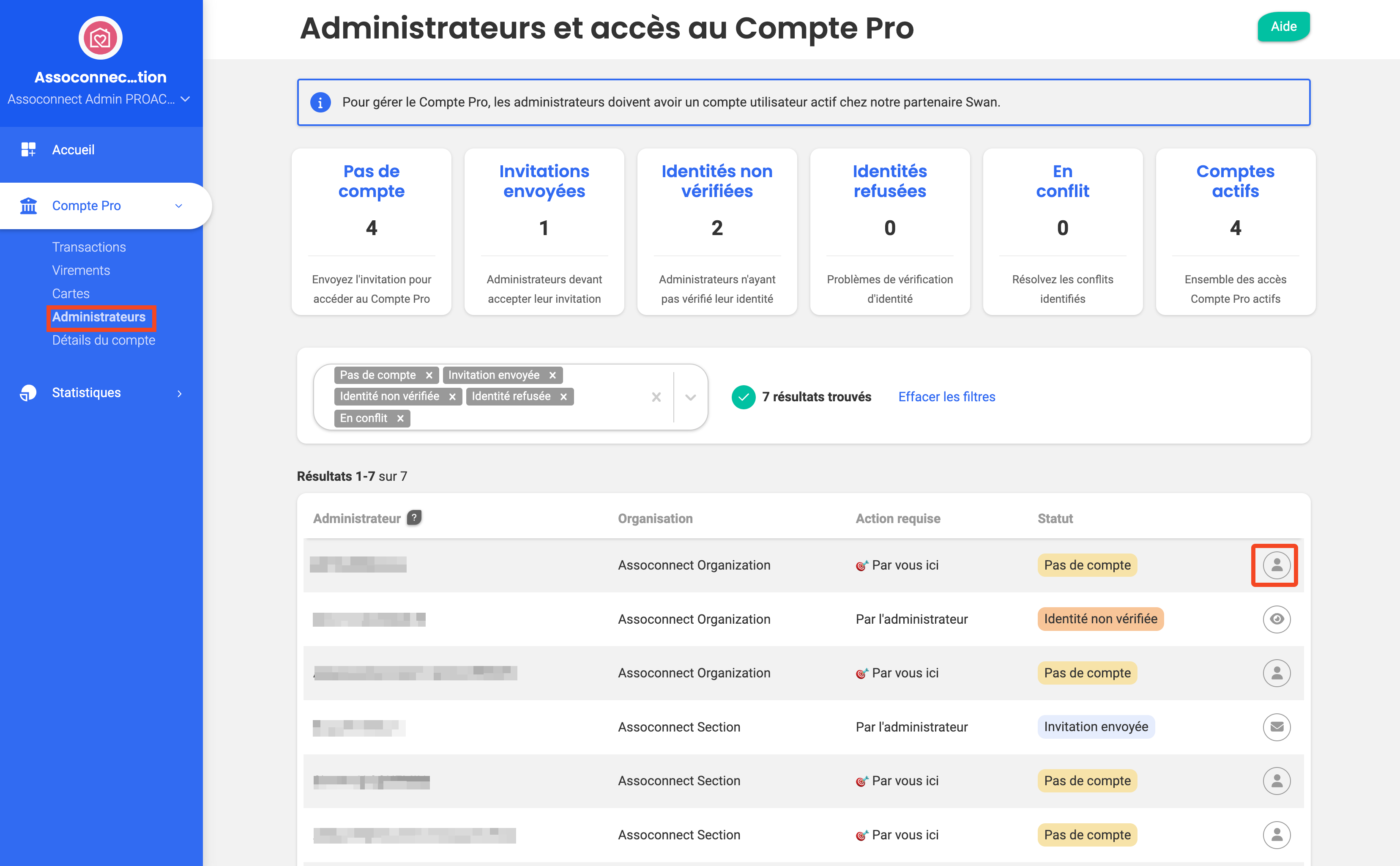Viewport: 1400px width, 866px height.
Task: Click Résultats 1-7 sur 7 label
Action: [352, 476]
